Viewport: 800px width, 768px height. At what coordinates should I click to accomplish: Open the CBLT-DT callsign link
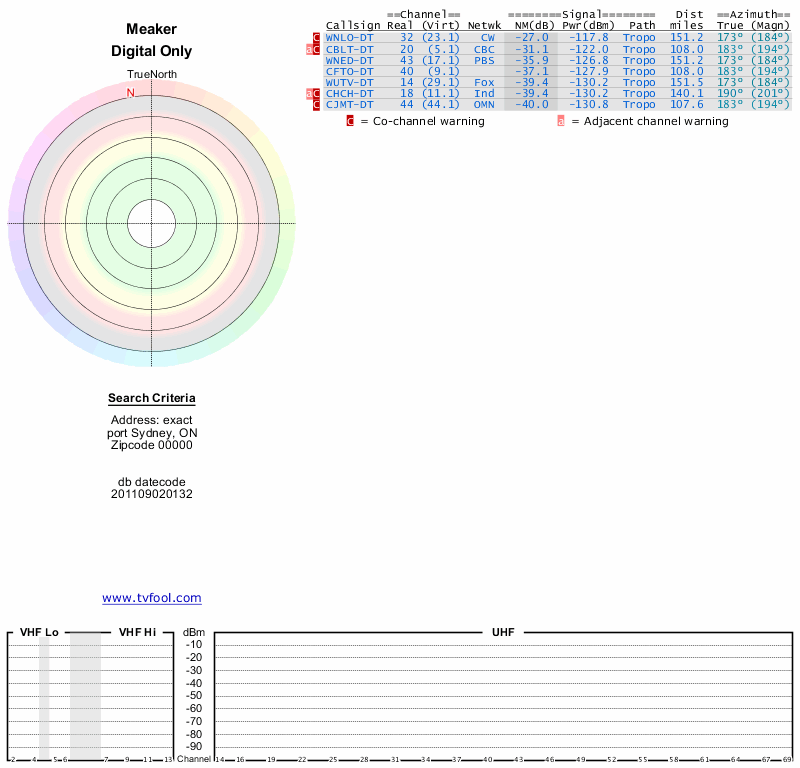point(349,49)
